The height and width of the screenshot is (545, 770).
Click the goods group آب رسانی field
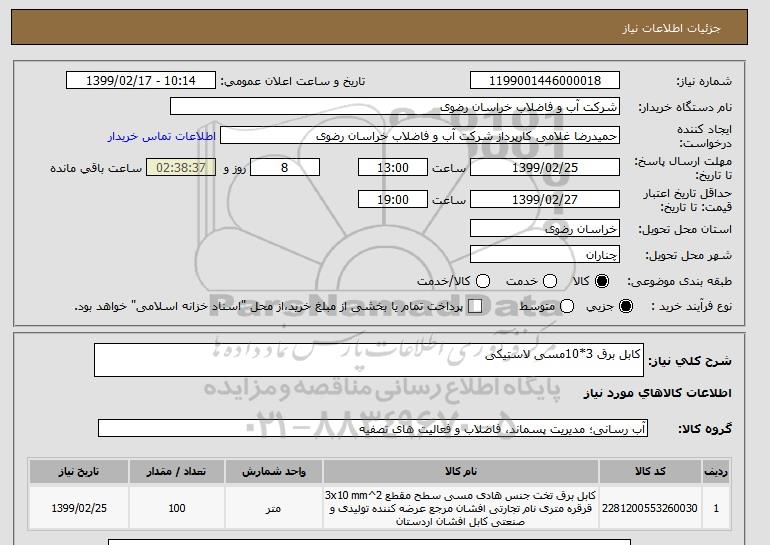(x=373, y=429)
